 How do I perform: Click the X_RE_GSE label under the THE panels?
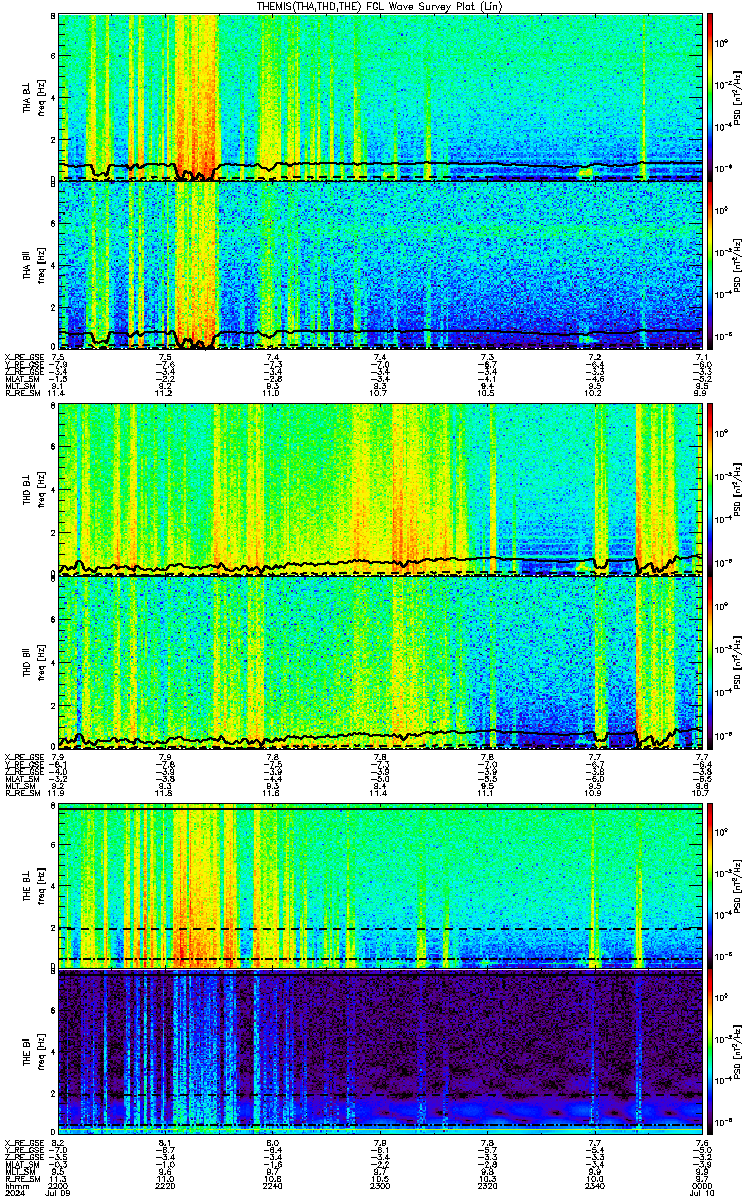point(22,1143)
